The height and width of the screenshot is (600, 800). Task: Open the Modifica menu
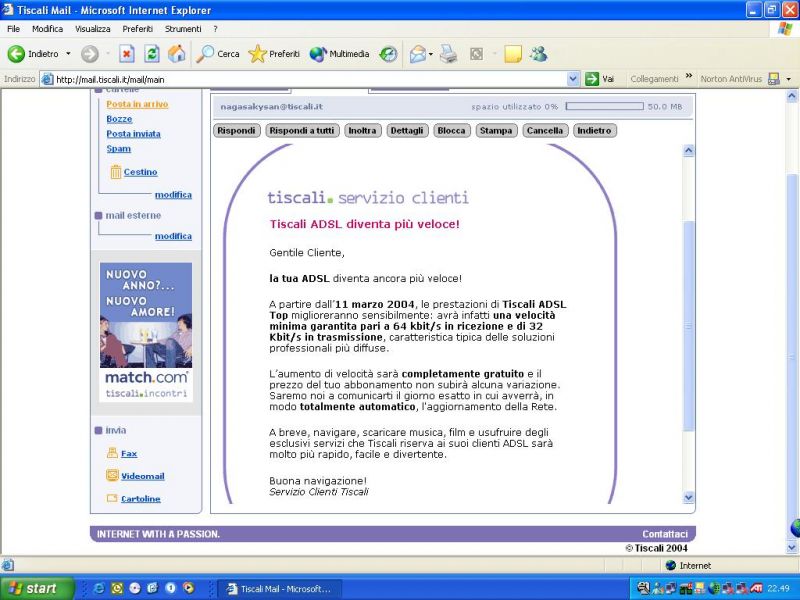click(x=47, y=29)
